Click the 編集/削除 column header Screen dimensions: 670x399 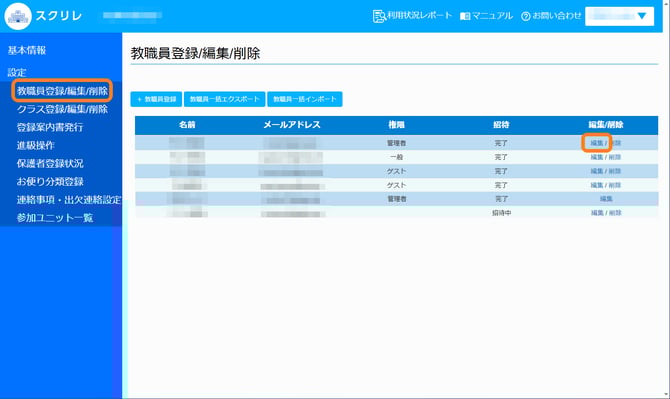click(x=606, y=125)
